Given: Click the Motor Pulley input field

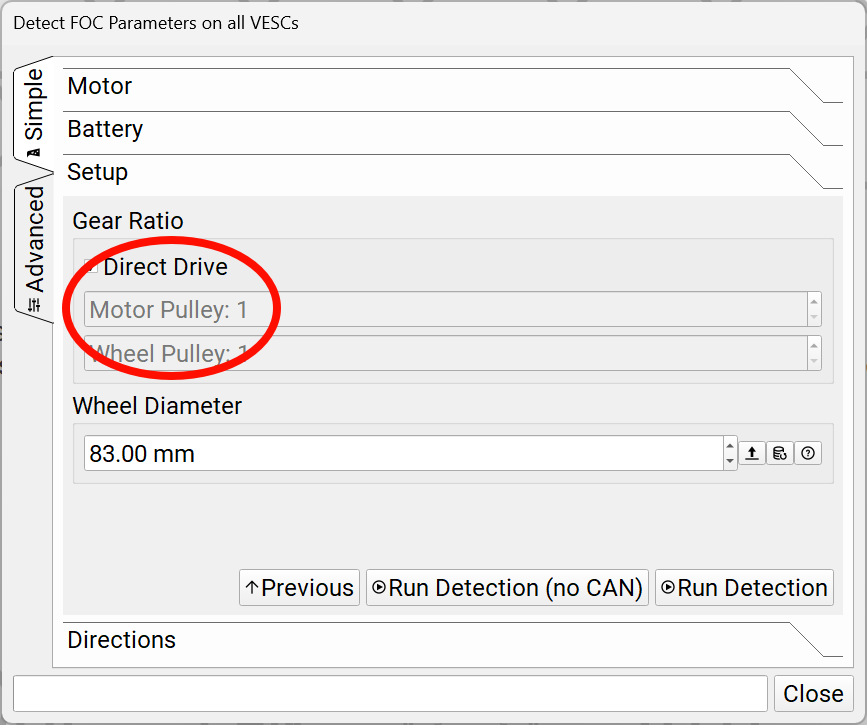Looking at the screenshot, I should pyautogui.click(x=446, y=309).
